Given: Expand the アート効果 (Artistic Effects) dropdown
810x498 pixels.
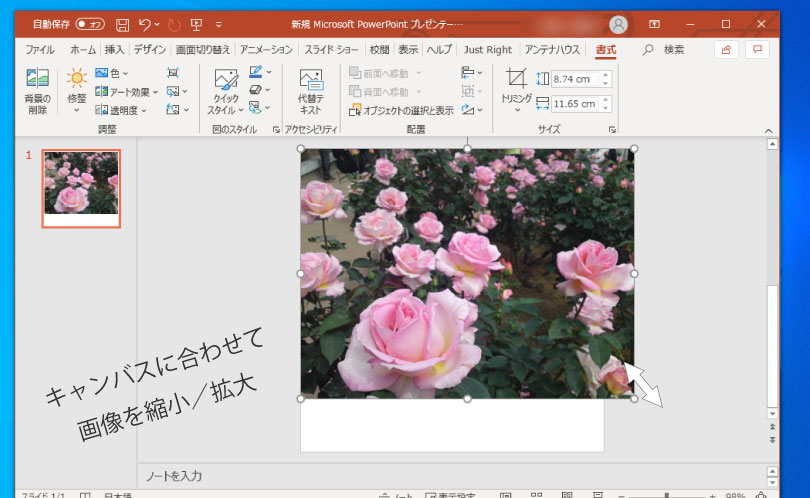Looking at the screenshot, I should [x=127, y=92].
